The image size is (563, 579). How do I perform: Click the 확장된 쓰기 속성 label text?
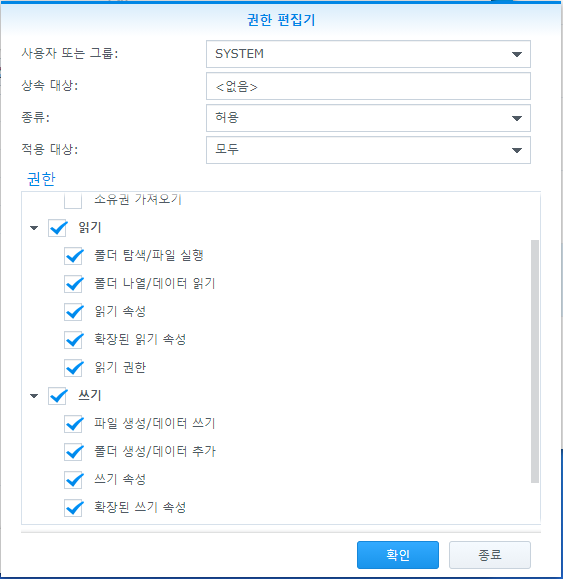(140, 507)
